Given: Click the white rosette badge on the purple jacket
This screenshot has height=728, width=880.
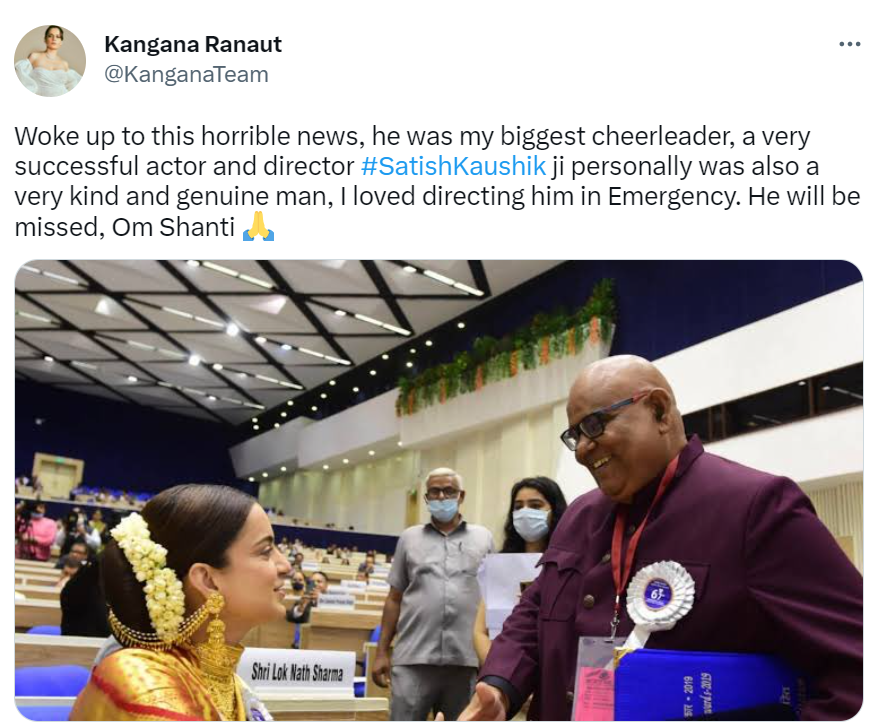Looking at the screenshot, I should [x=659, y=595].
